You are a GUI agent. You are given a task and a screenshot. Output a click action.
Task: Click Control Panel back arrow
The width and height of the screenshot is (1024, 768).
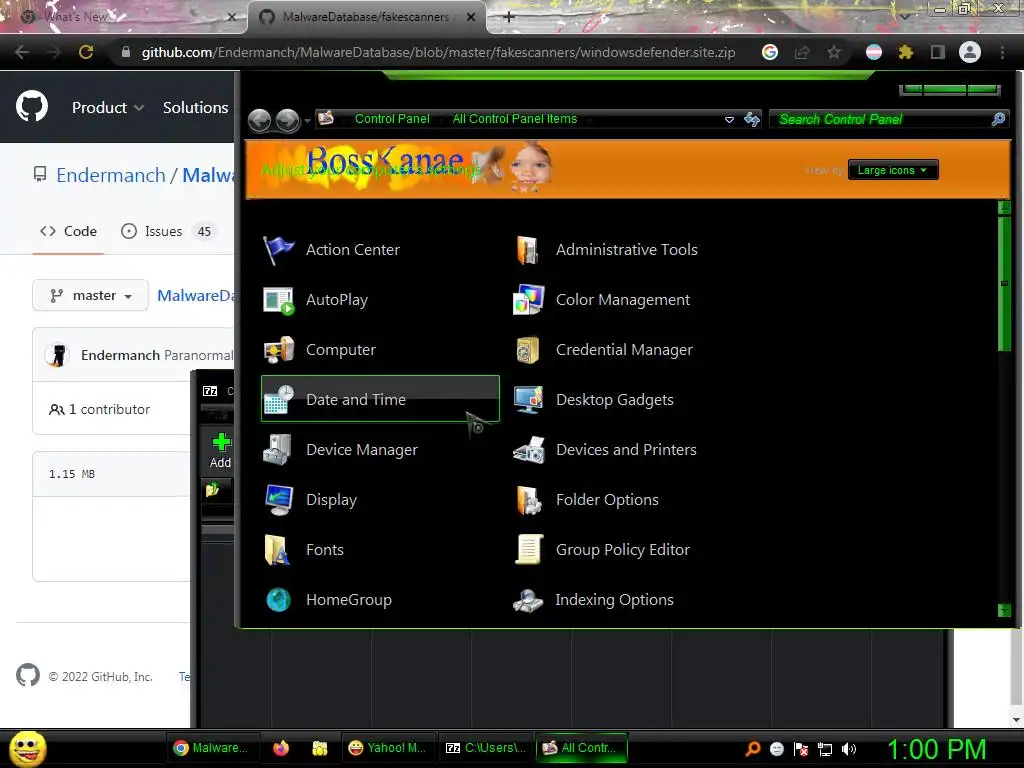point(260,120)
